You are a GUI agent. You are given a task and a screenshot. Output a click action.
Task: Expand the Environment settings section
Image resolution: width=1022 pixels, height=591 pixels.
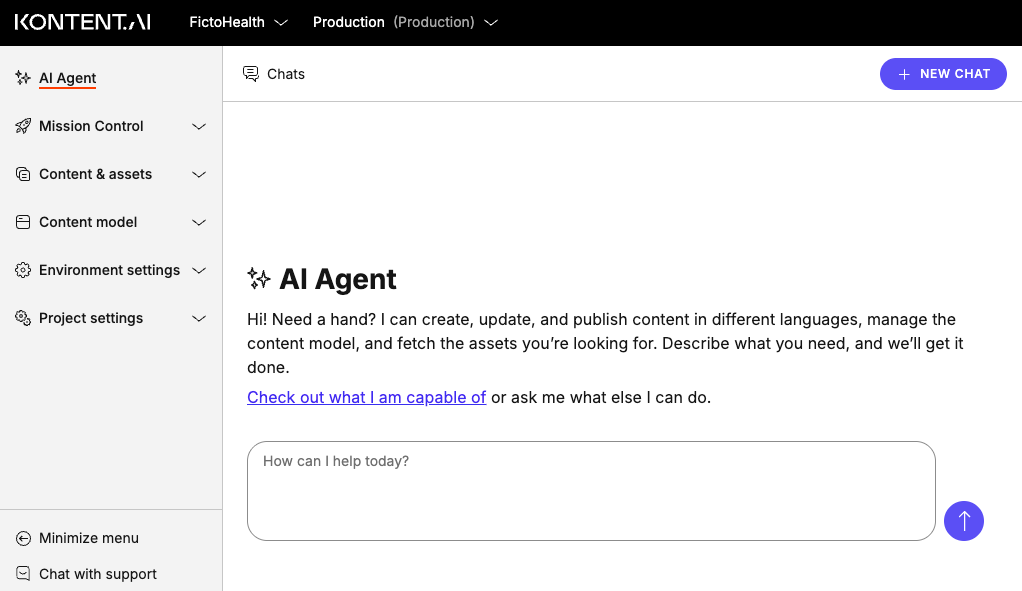(x=198, y=270)
